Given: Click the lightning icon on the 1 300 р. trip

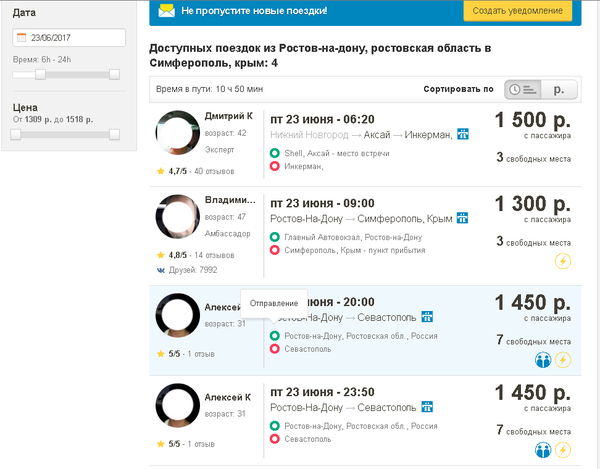Looking at the screenshot, I should pyautogui.click(x=563, y=262).
